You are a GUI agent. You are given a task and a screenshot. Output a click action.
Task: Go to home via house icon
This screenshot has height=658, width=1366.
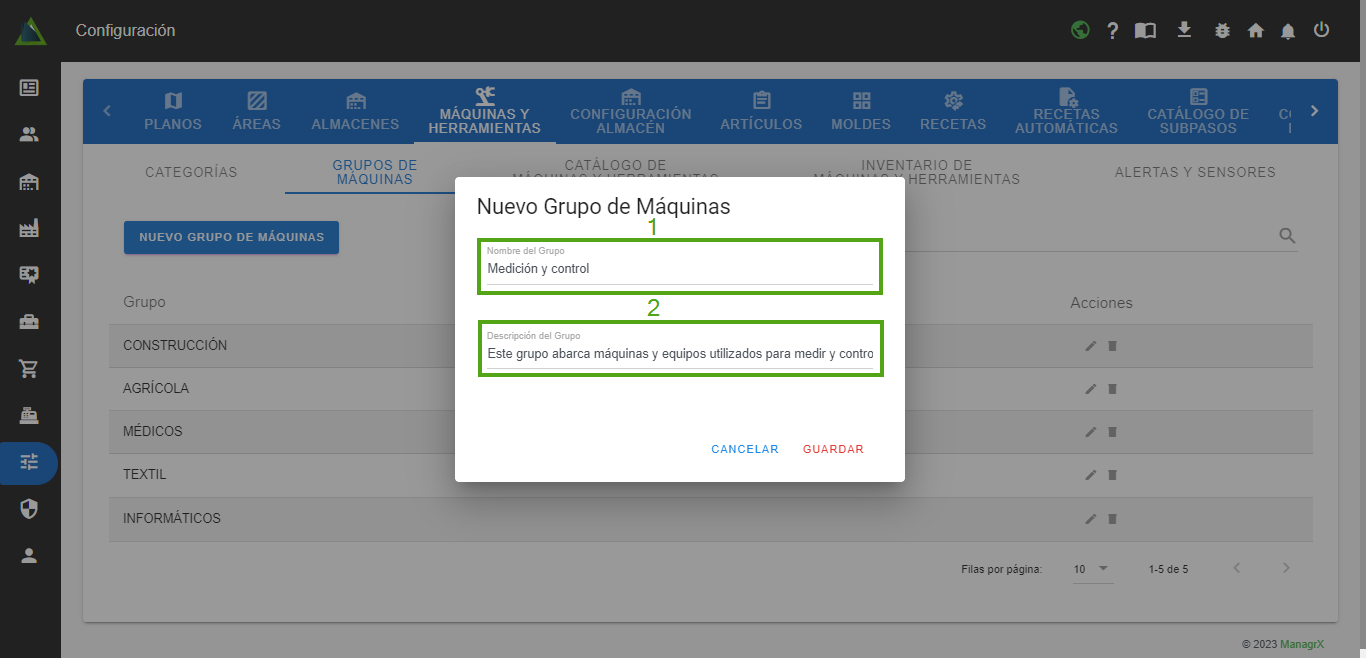pyautogui.click(x=1256, y=30)
